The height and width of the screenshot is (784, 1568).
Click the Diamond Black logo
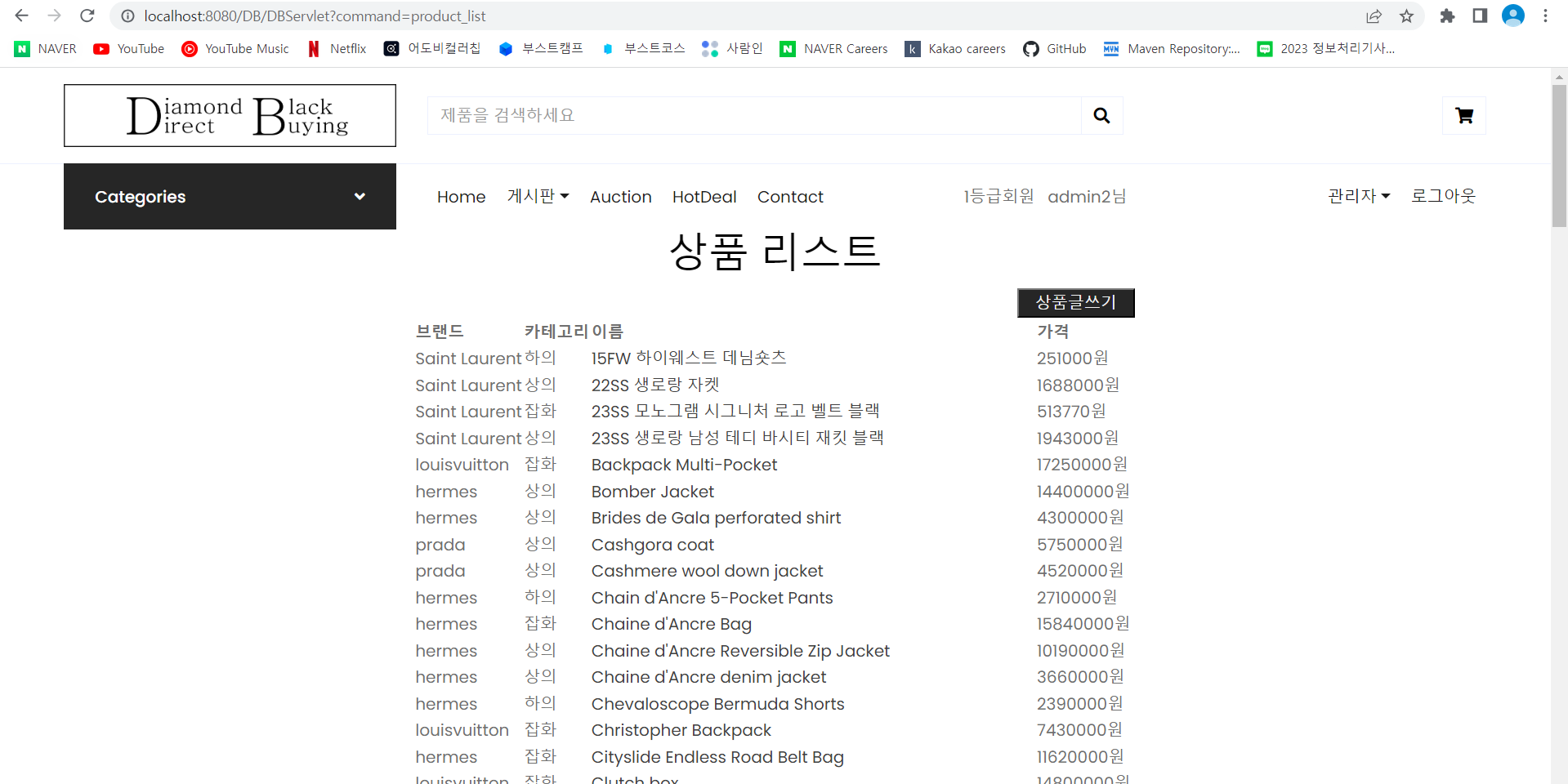[230, 115]
